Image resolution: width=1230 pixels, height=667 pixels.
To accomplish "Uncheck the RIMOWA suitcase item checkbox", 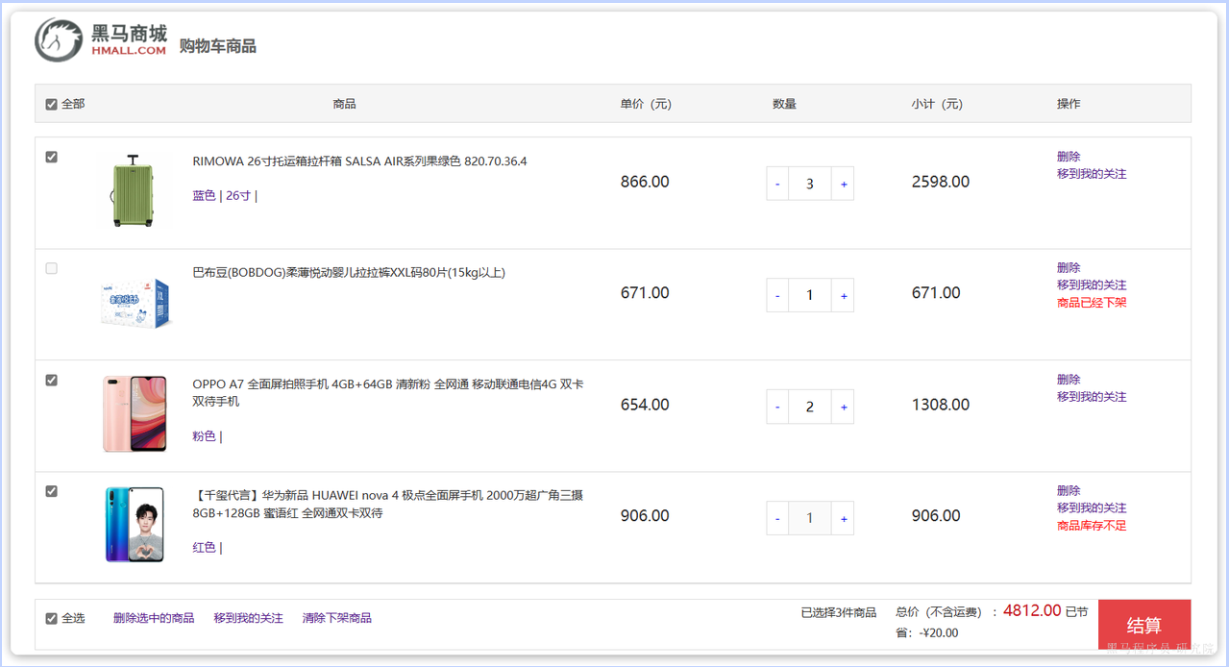I will (x=52, y=157).
